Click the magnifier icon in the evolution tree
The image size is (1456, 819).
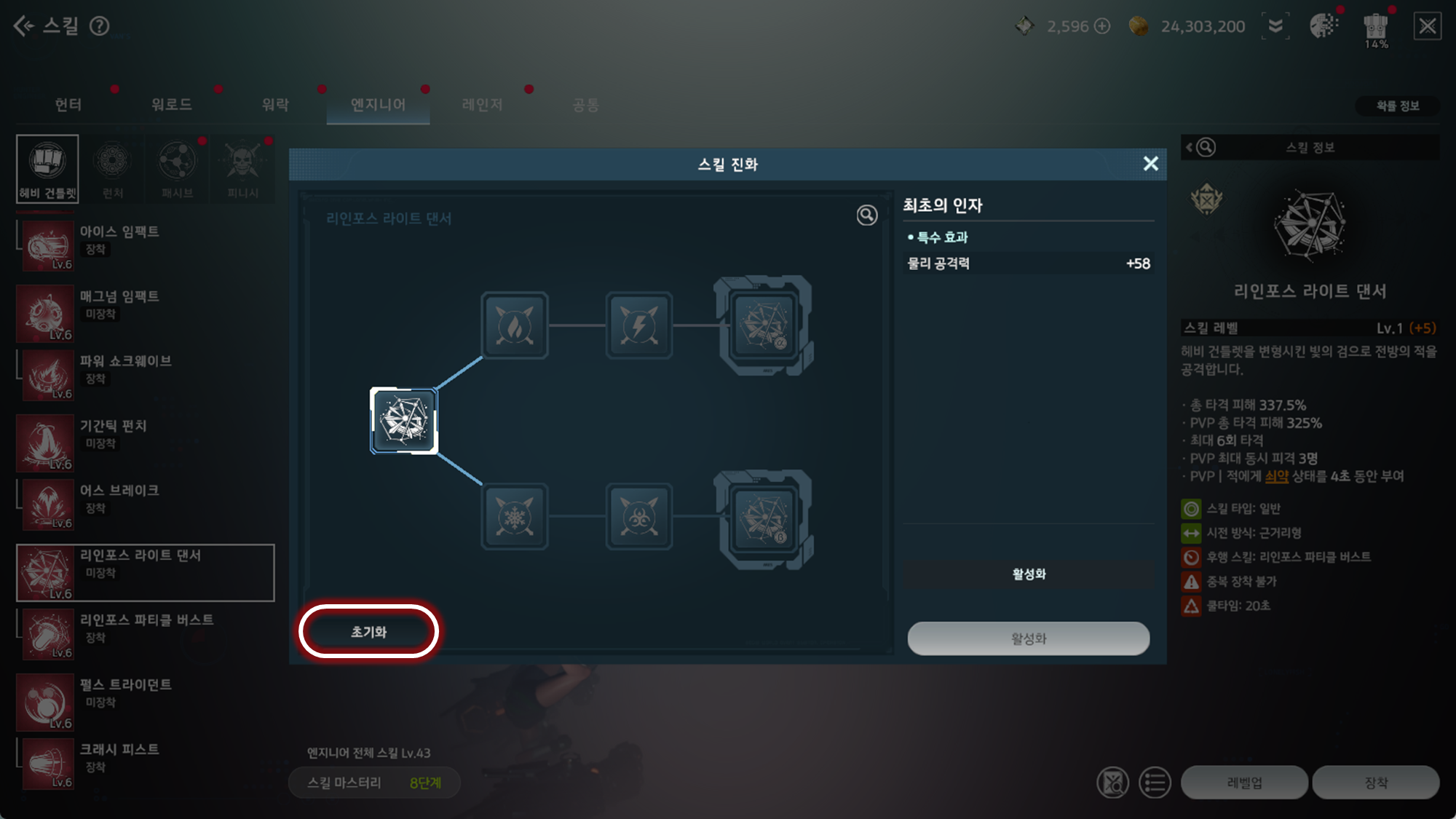pyautogui.click(x=866, y=215)
